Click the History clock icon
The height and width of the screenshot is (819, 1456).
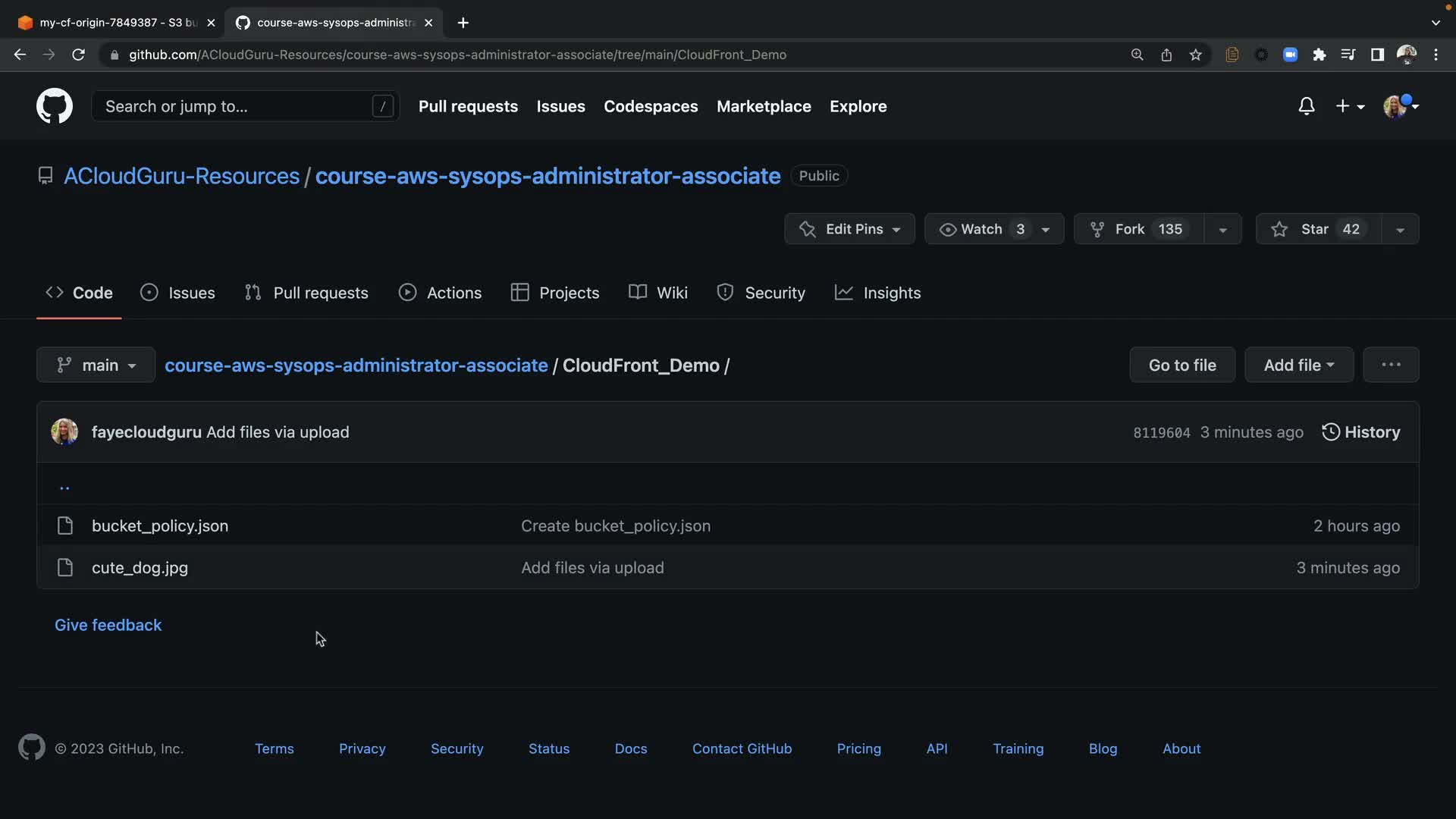pyautogui.click(x=1330, y=432)
